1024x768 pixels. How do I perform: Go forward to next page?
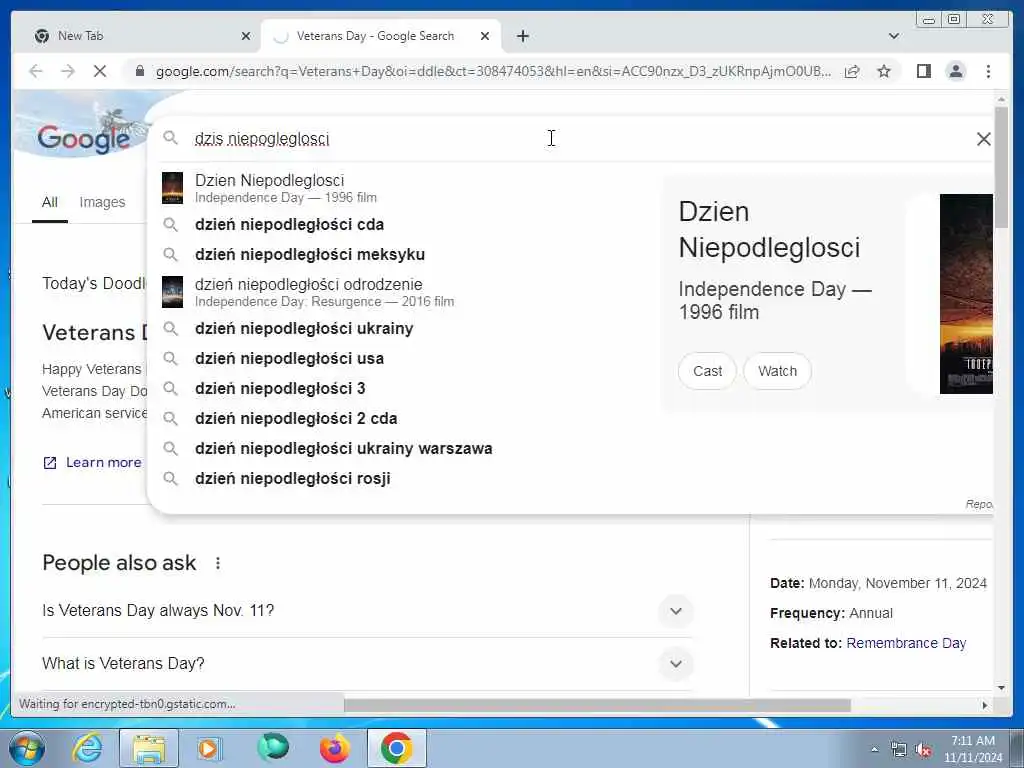point(68,71)
